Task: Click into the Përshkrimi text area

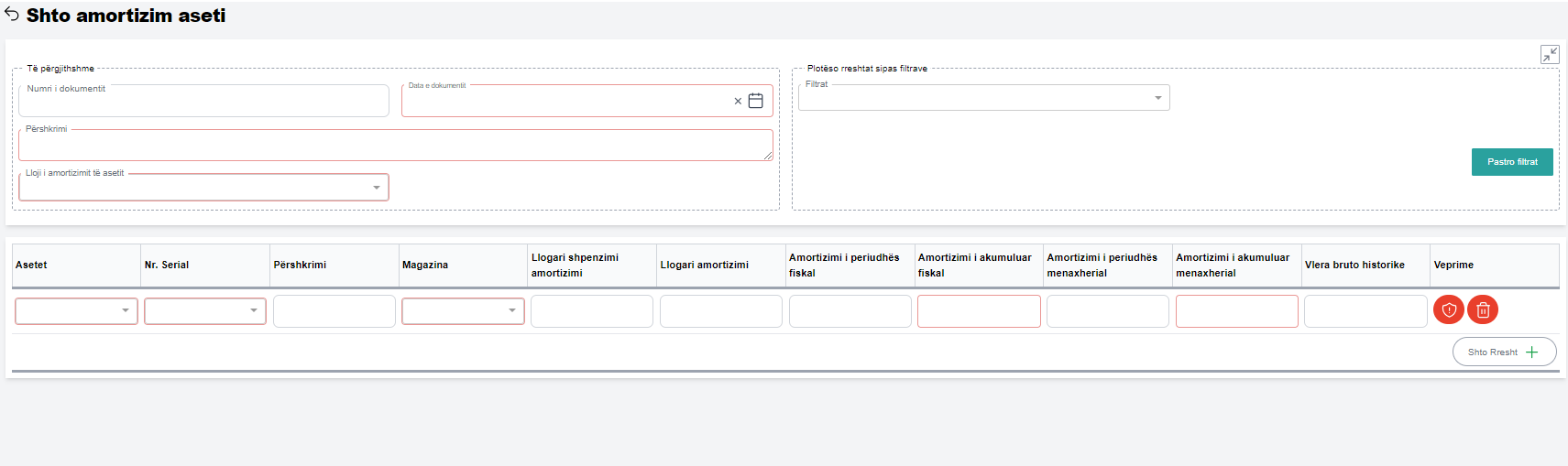Action: coord(394,146)
